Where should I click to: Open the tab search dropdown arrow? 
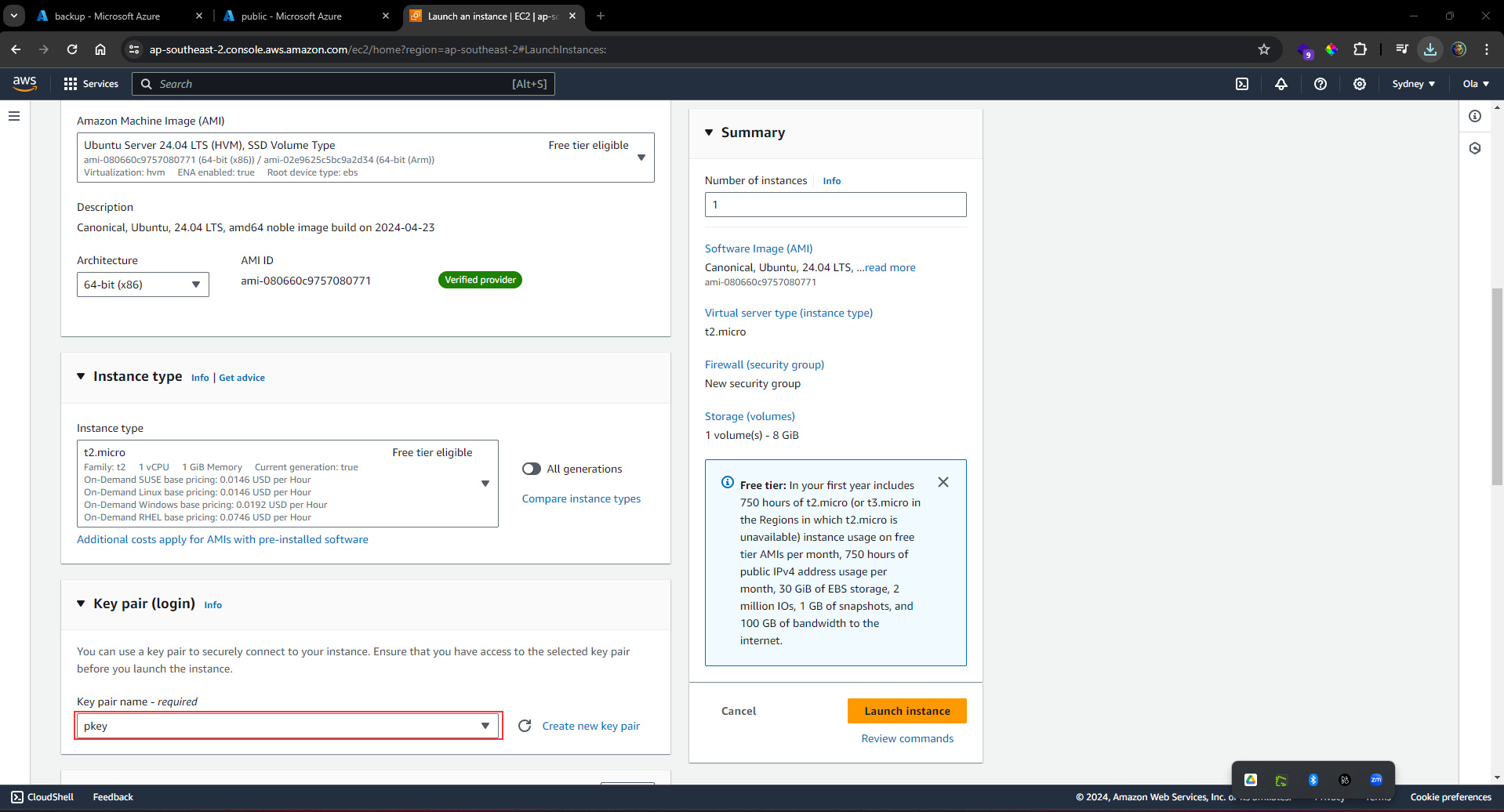tap(14, 16)
